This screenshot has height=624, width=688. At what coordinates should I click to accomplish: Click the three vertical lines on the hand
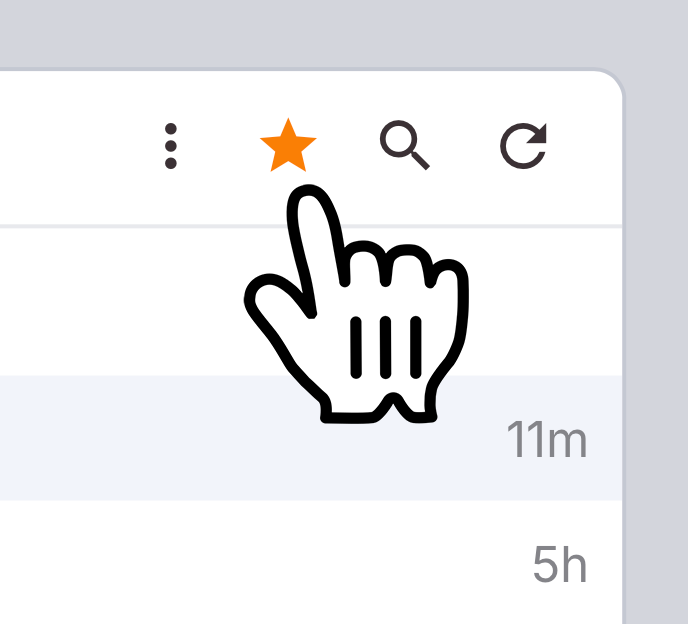coord(386,347)
